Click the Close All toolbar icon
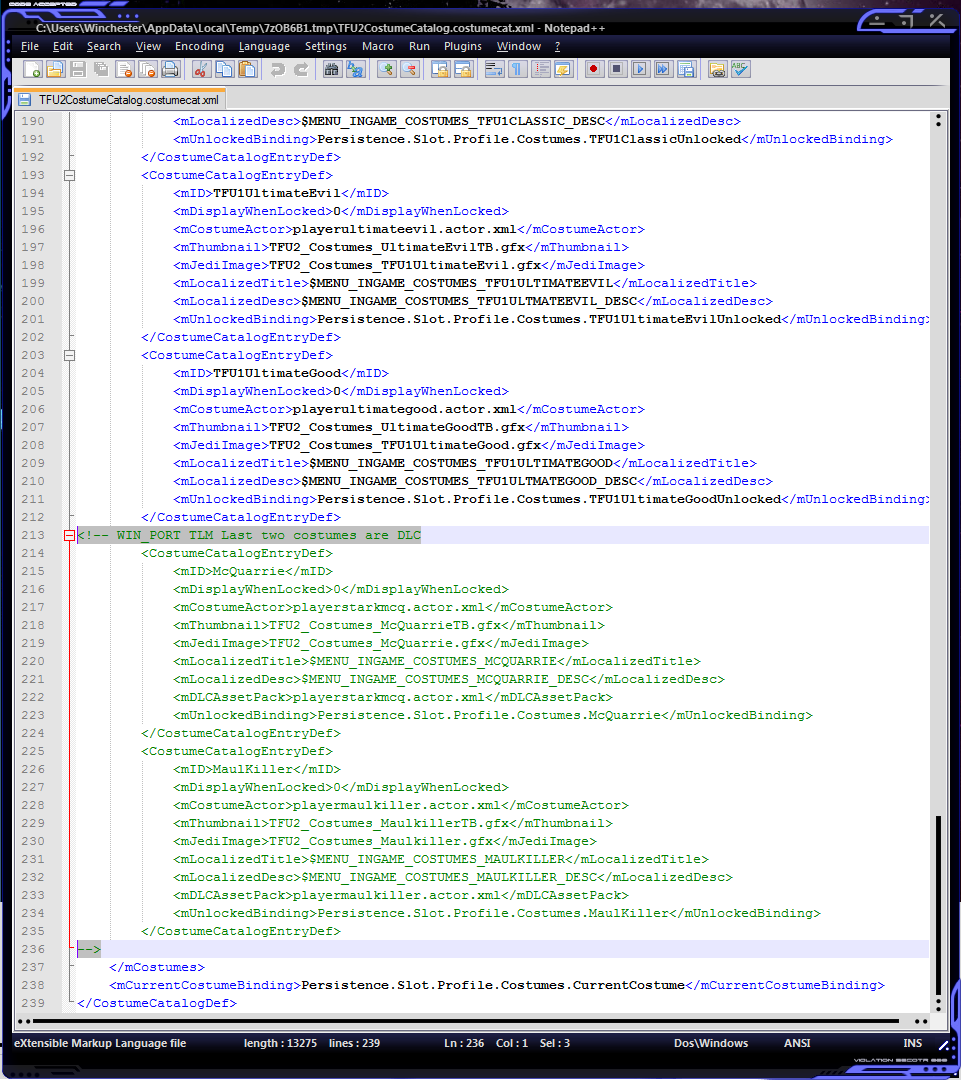961x1080 pixels. (147, 69)
